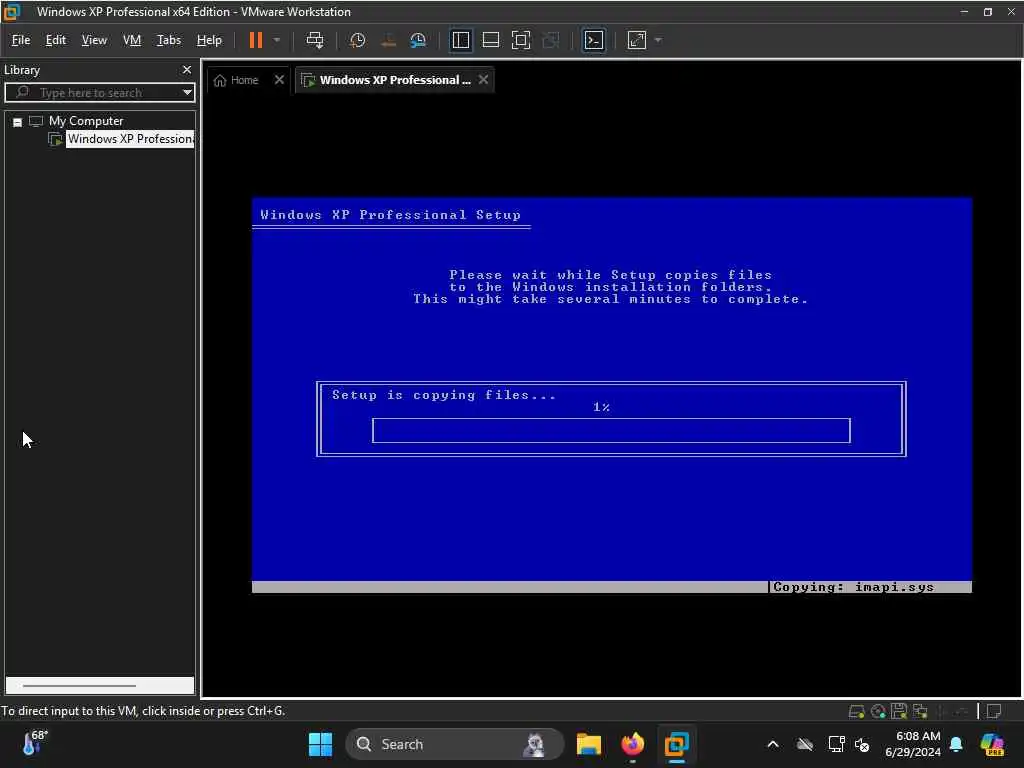This screenshot has height=768, width=1024.
Task: Open Firefox from the taskbar
Action: [632, 744]
